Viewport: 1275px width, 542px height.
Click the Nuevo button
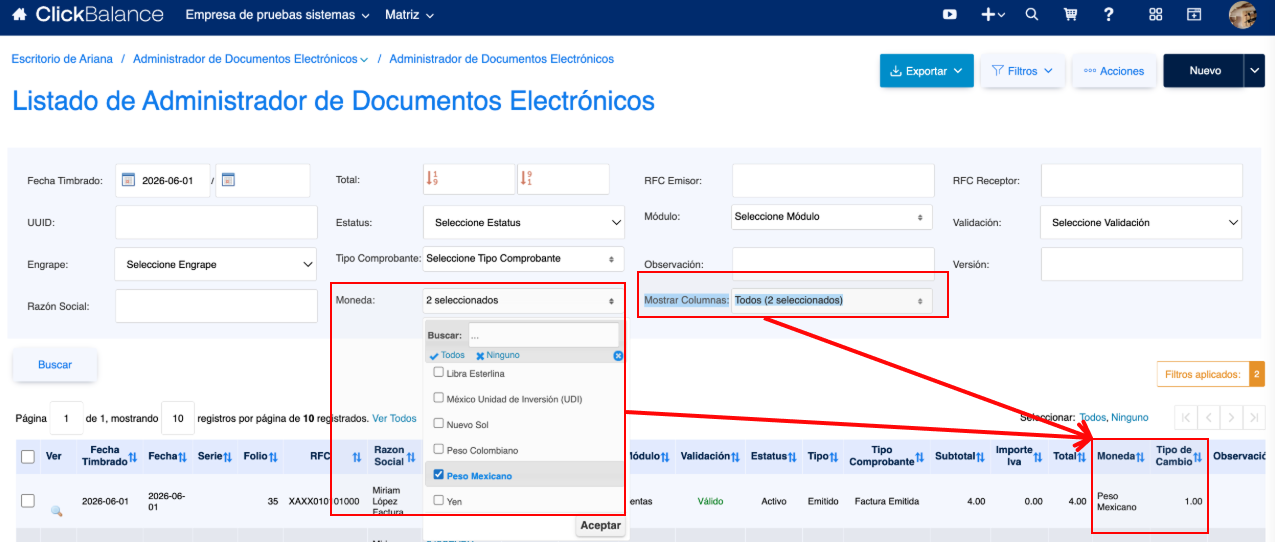tap(1205, 71)
